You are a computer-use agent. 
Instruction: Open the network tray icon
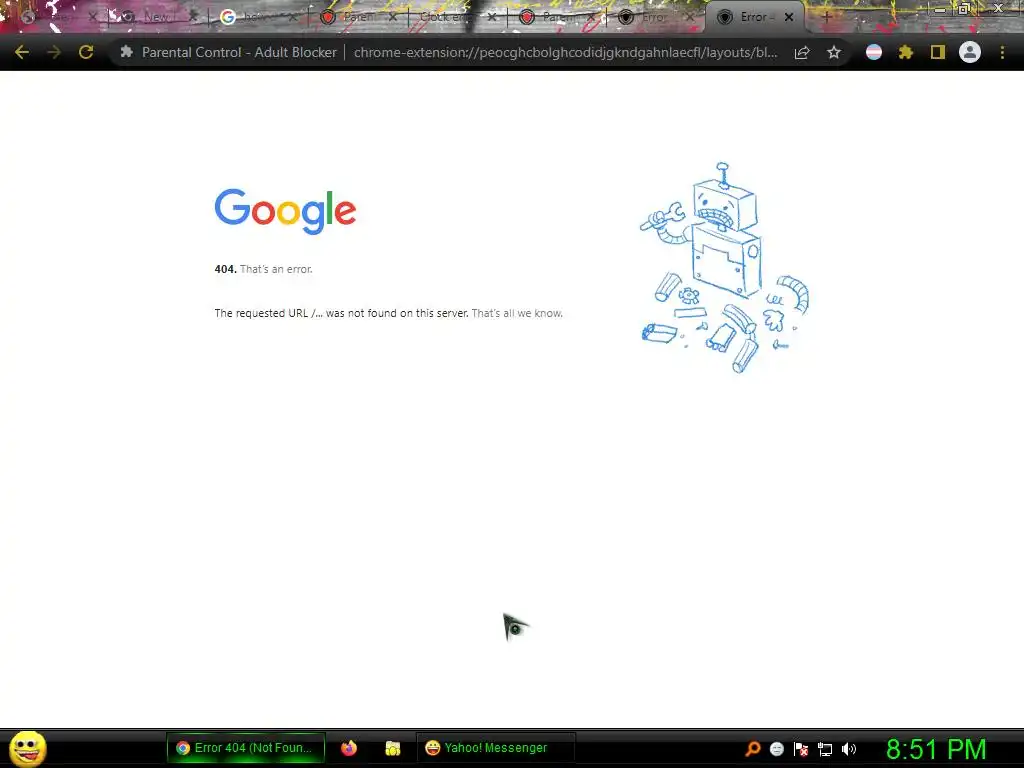tap(825, 750)
